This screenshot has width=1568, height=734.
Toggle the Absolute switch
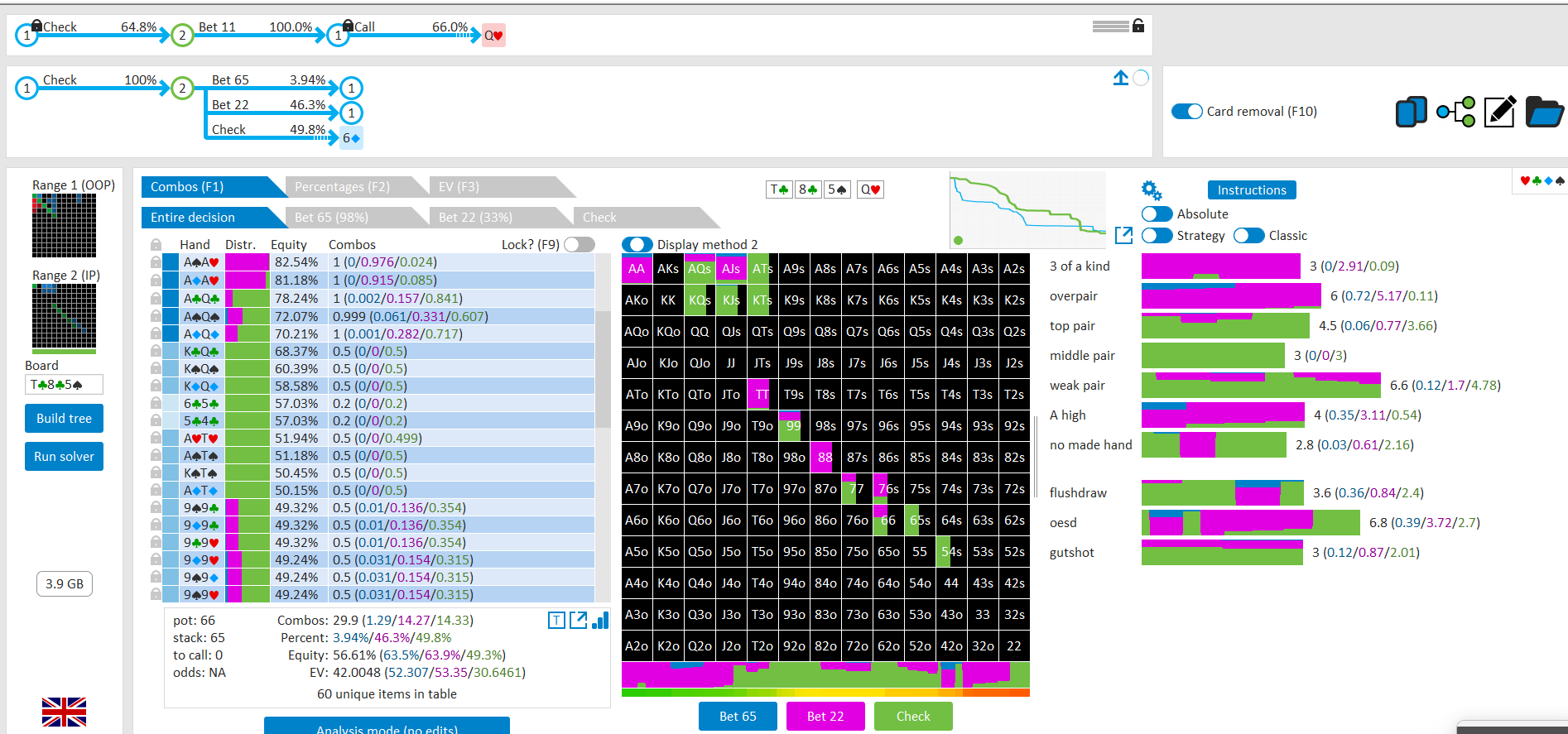pos(1157,214)
